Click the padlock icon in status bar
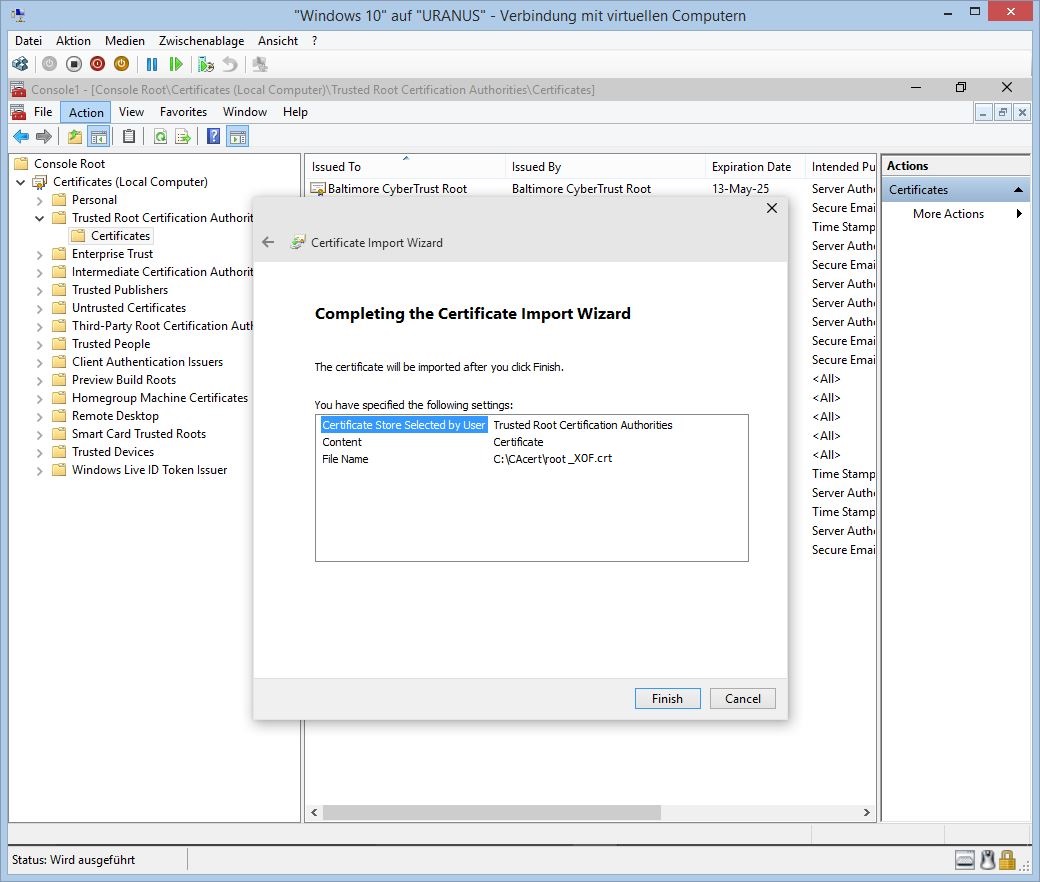Viewport: 1040px width, 882px height. [1008, 859]
